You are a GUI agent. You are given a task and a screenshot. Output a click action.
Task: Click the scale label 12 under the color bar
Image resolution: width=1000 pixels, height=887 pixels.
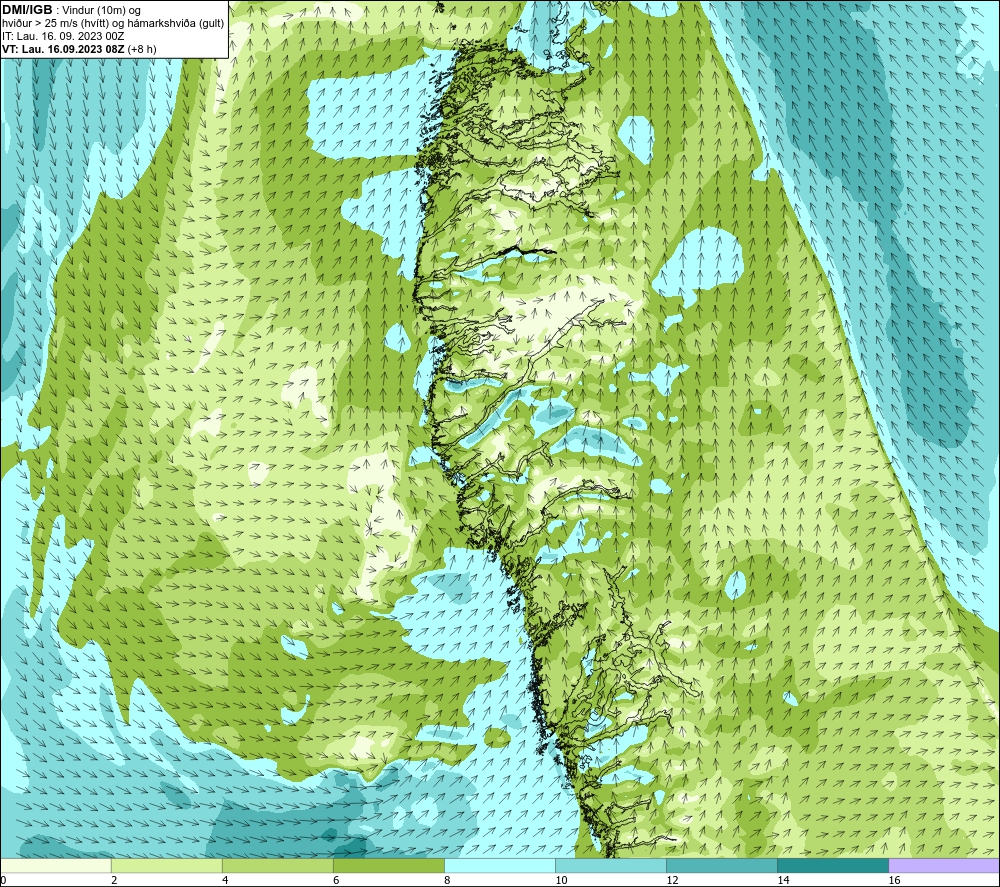(672, 881)
